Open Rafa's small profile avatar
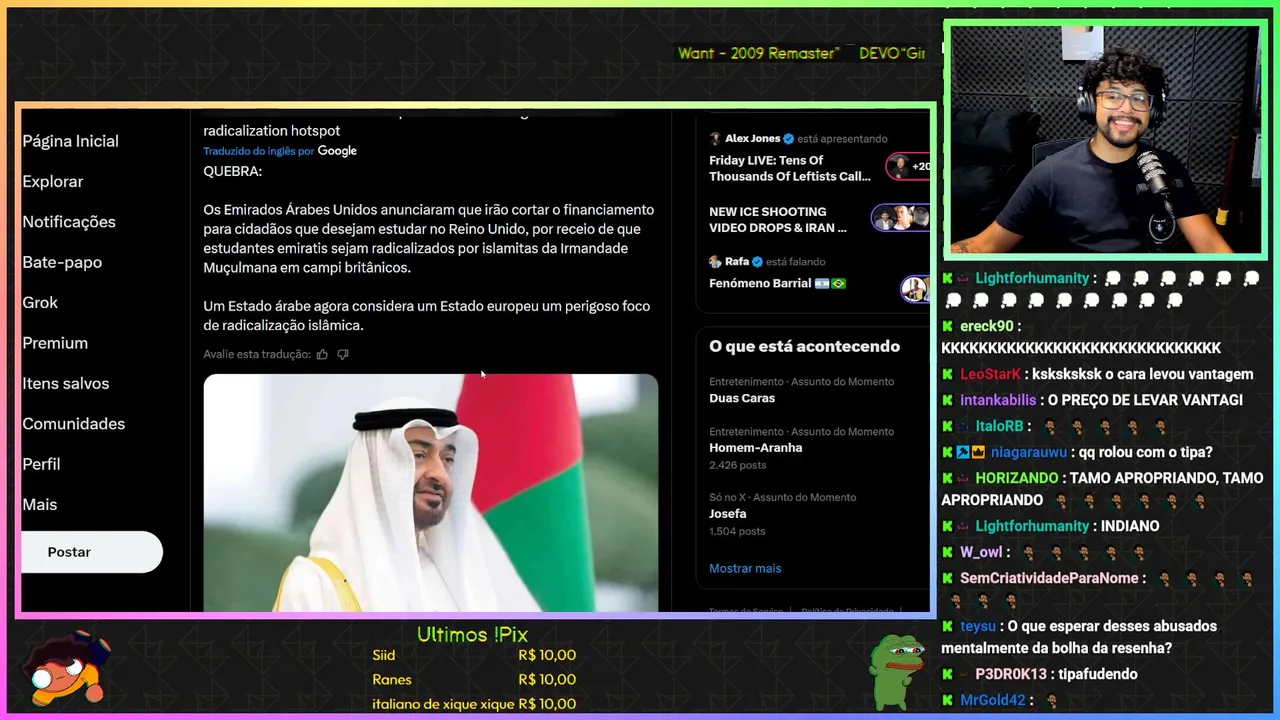The width and height of the screenshot is (1280, 720). 715,261
